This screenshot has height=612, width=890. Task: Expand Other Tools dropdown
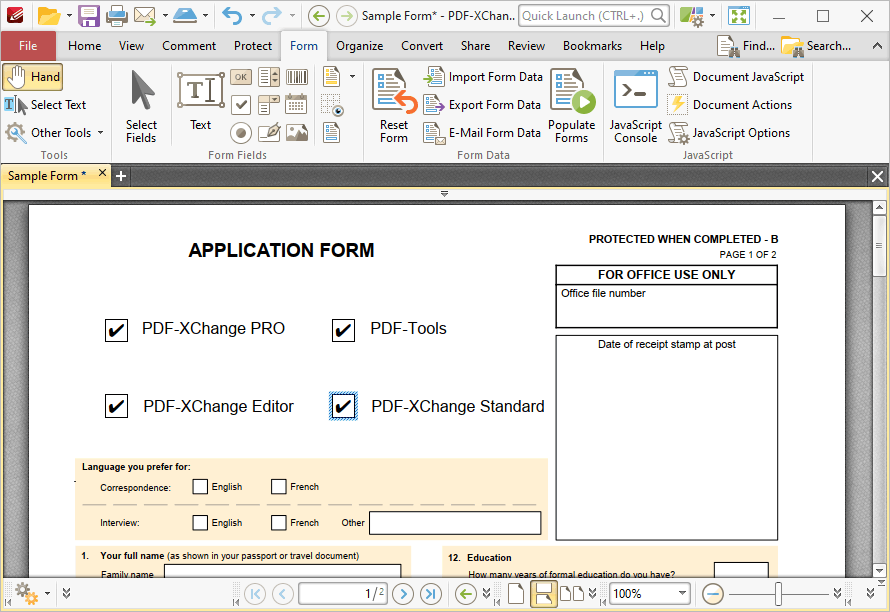(x=100, y=133)
